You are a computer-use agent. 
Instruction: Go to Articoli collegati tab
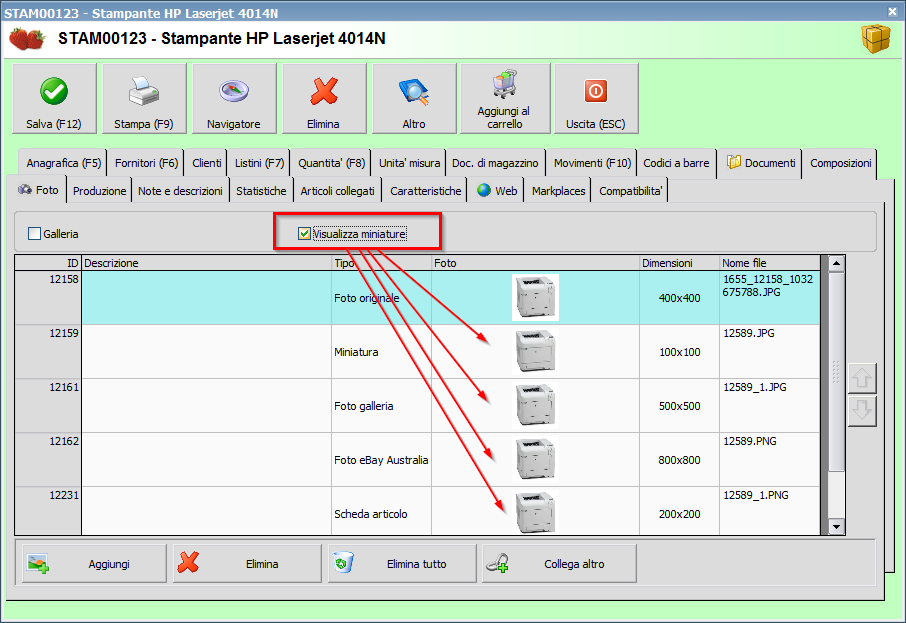click(x=337, y=191)
